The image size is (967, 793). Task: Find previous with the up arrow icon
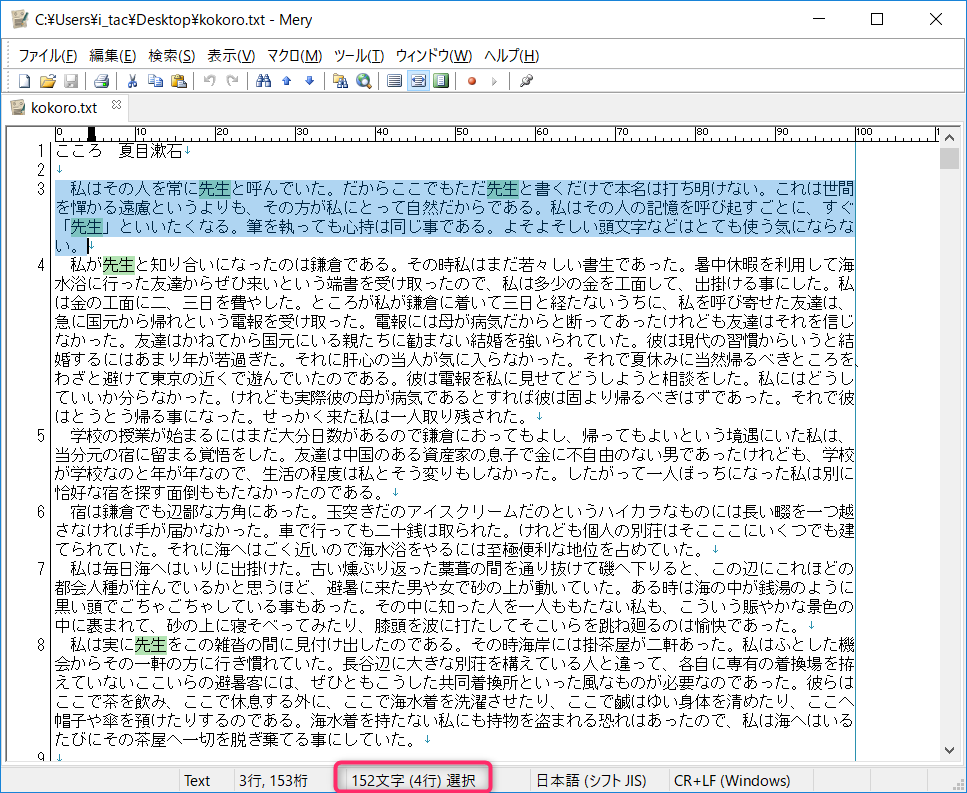[x=287, y=81]
